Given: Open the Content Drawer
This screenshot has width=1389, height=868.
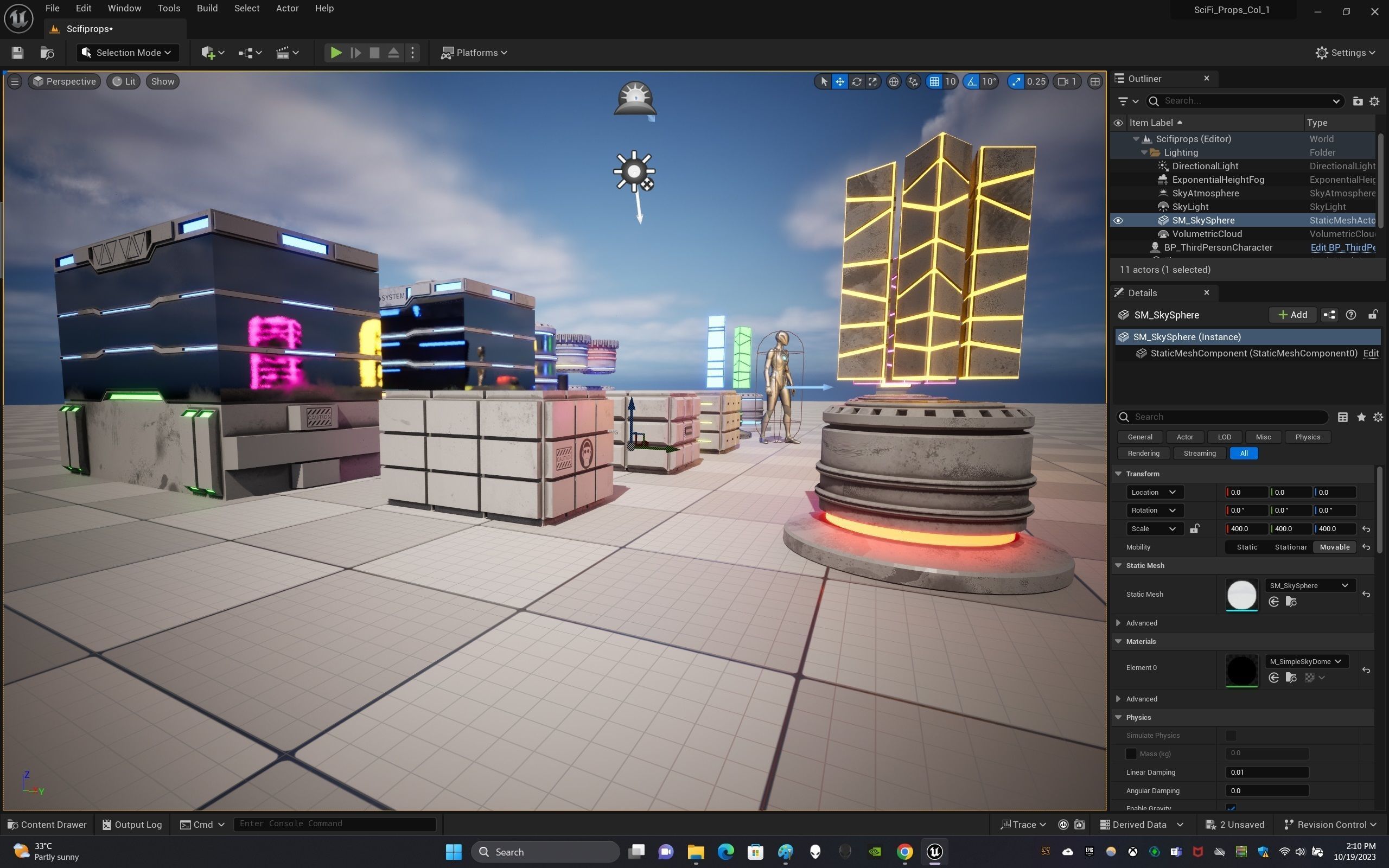Looking at the screenshot, I should (x=47, y=825).
